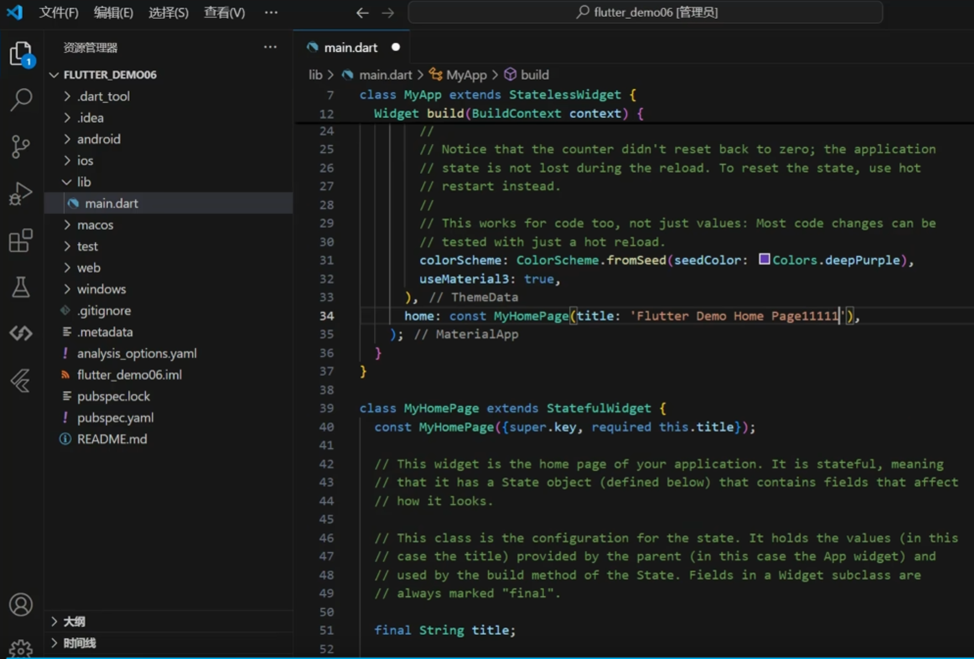Screen dimensions: 974x659
Task: Open the Extensions view icon
Action: point(21,240)
